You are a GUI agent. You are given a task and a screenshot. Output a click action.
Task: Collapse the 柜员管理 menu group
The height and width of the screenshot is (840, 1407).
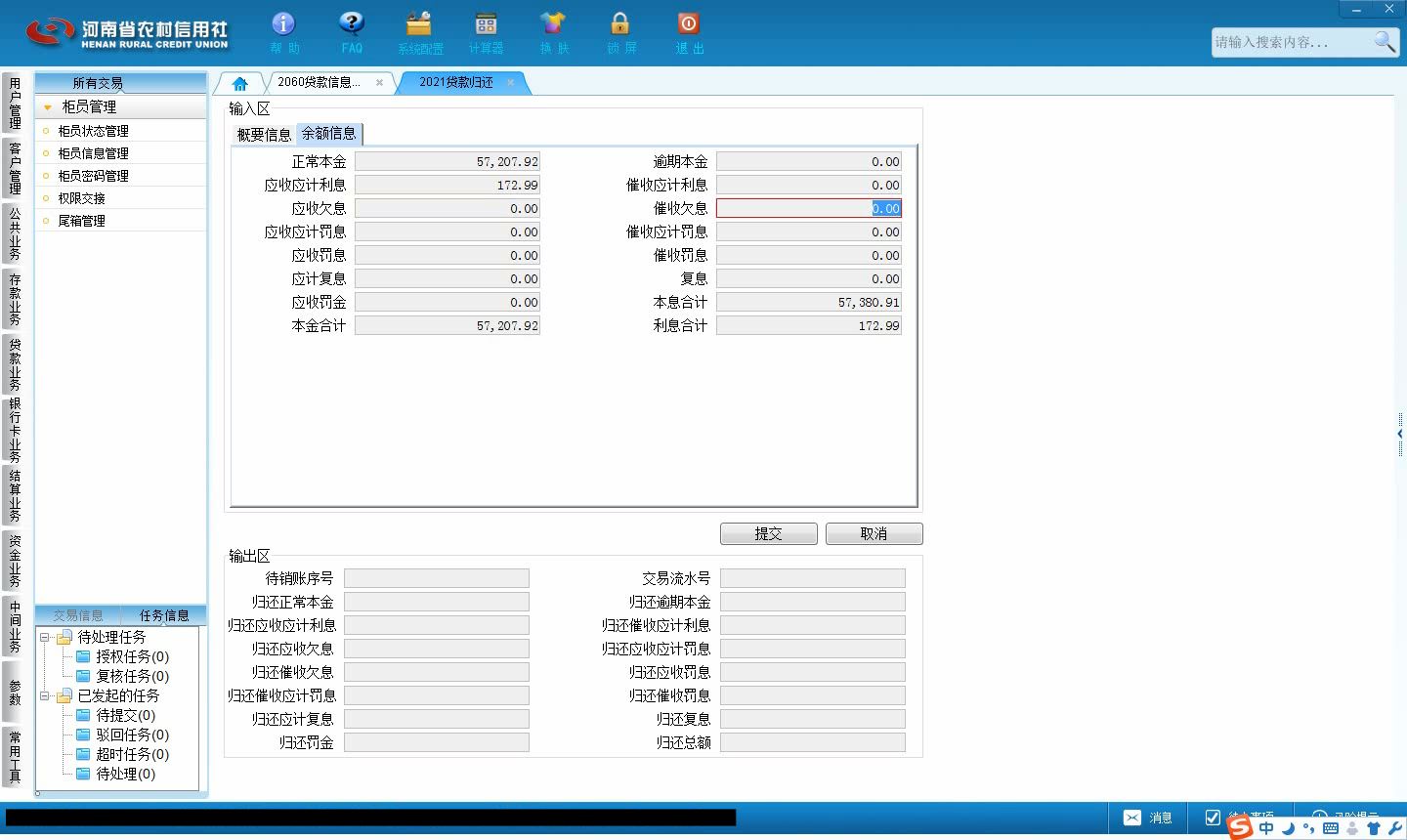(47, 107)
